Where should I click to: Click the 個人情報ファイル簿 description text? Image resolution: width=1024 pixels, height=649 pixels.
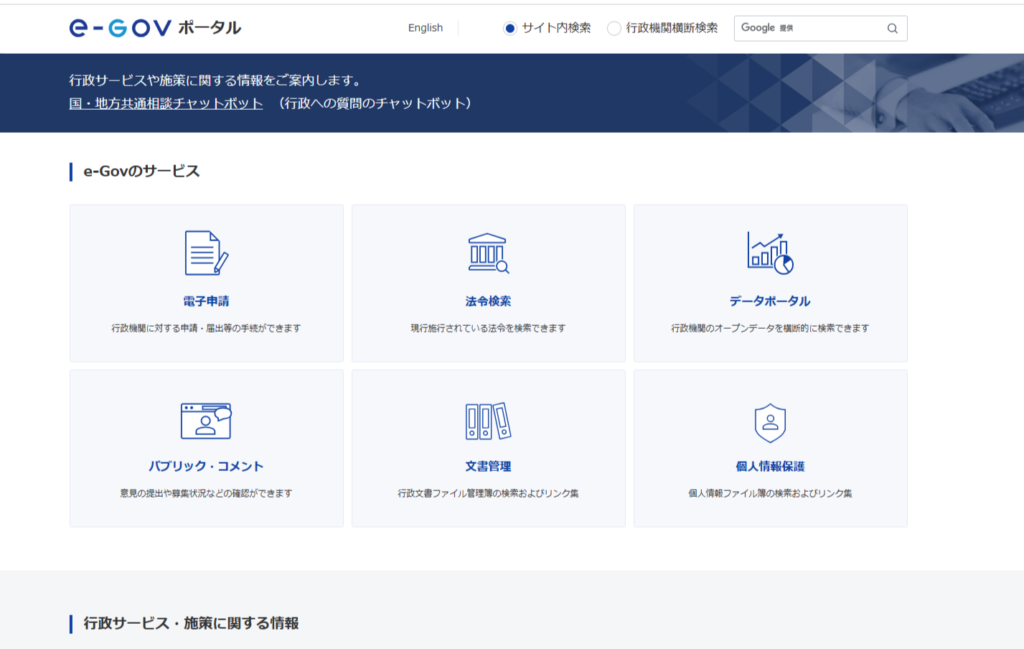click(770, 493)
